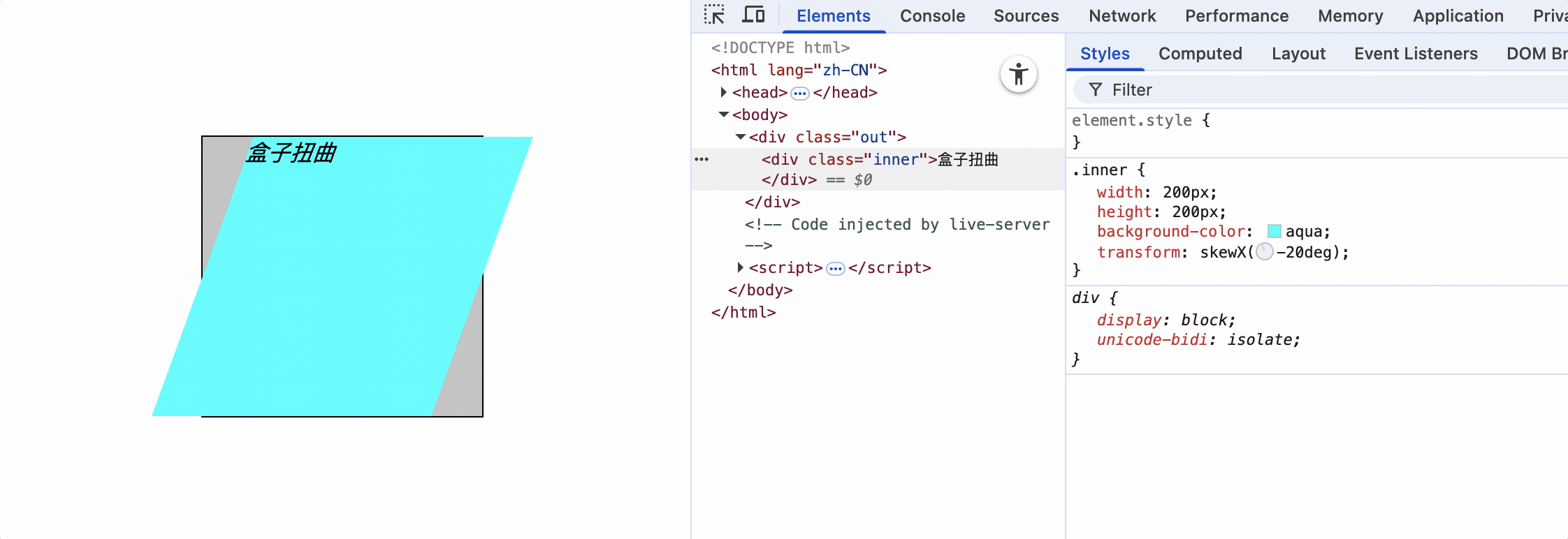This screenshot has width=1568, height=539.
Task: Open the Memory tab
Action: pyautogui.click(x=1351, y=16)
